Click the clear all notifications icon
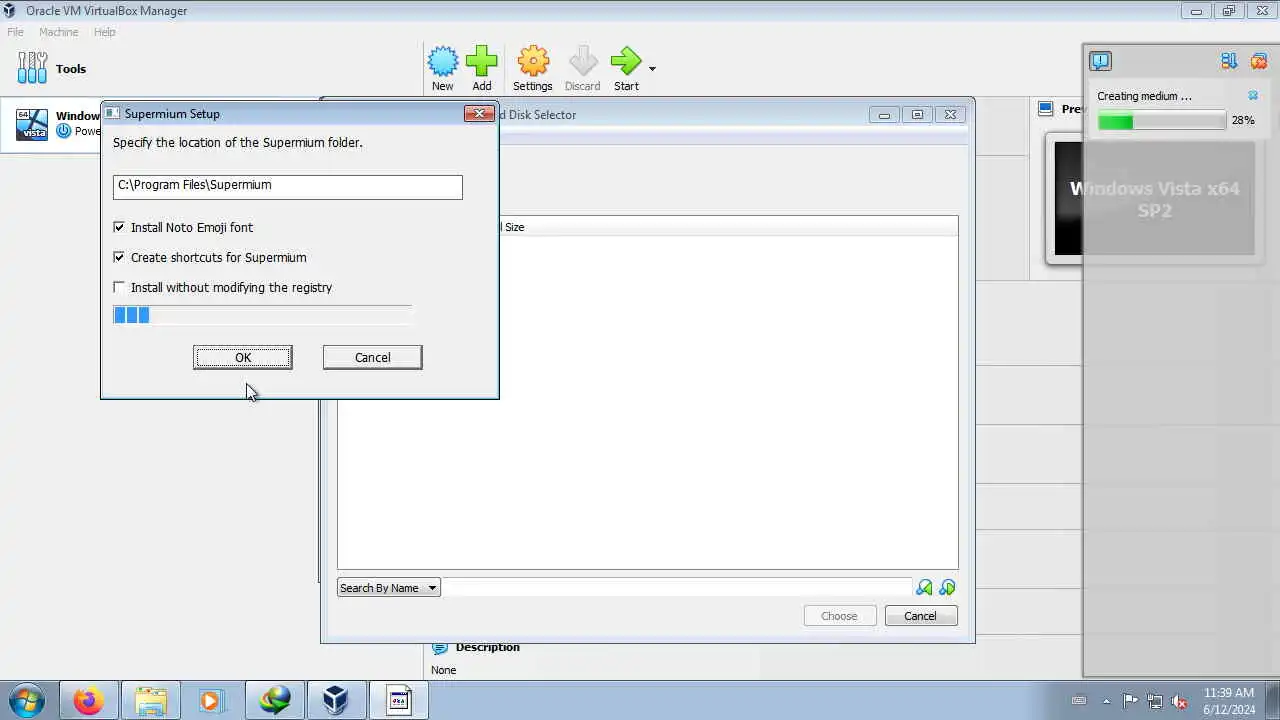Image resolution: width=1280 pixels, height=720 pixels. click(x=1259, y=61)
